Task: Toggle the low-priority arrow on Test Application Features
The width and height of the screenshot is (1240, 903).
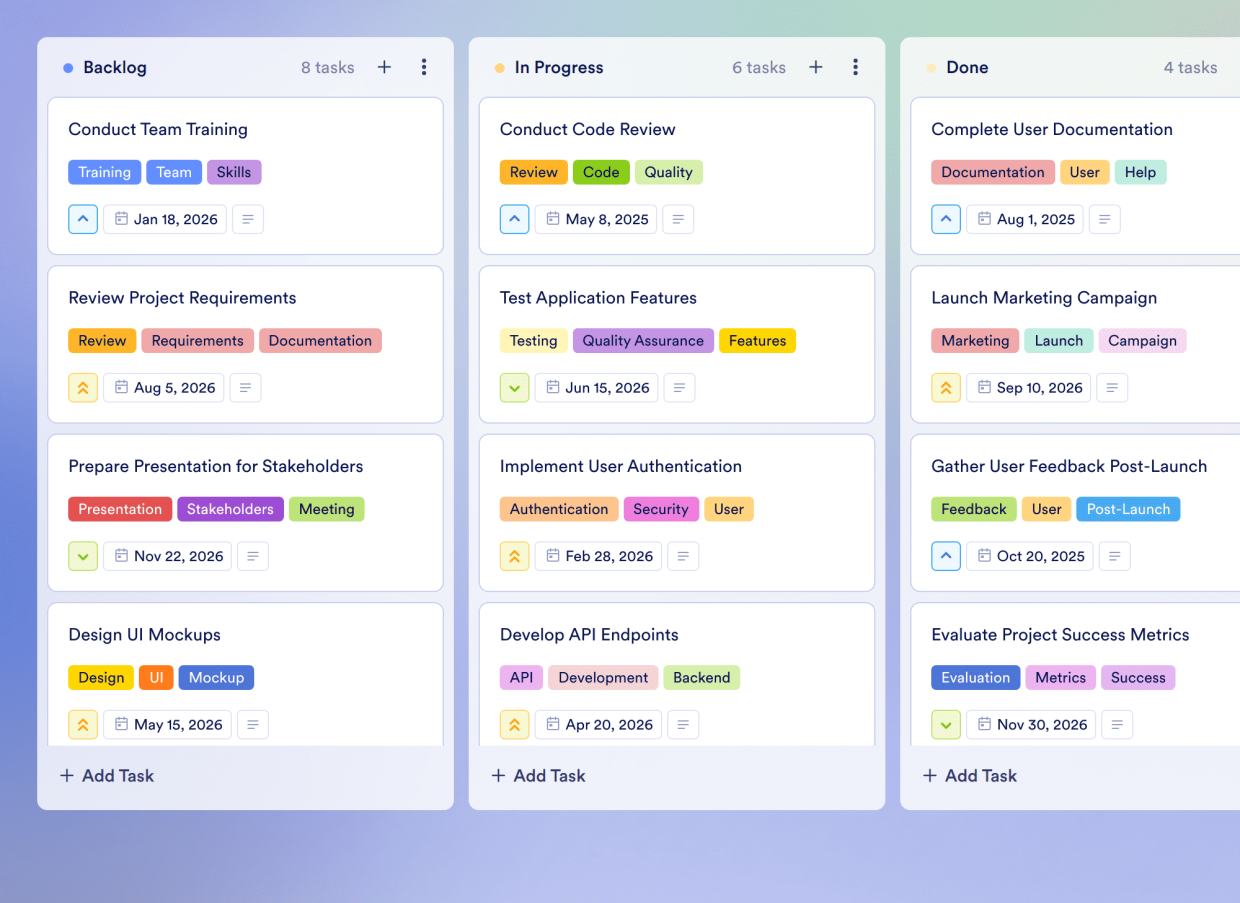Action: [514, 387]
